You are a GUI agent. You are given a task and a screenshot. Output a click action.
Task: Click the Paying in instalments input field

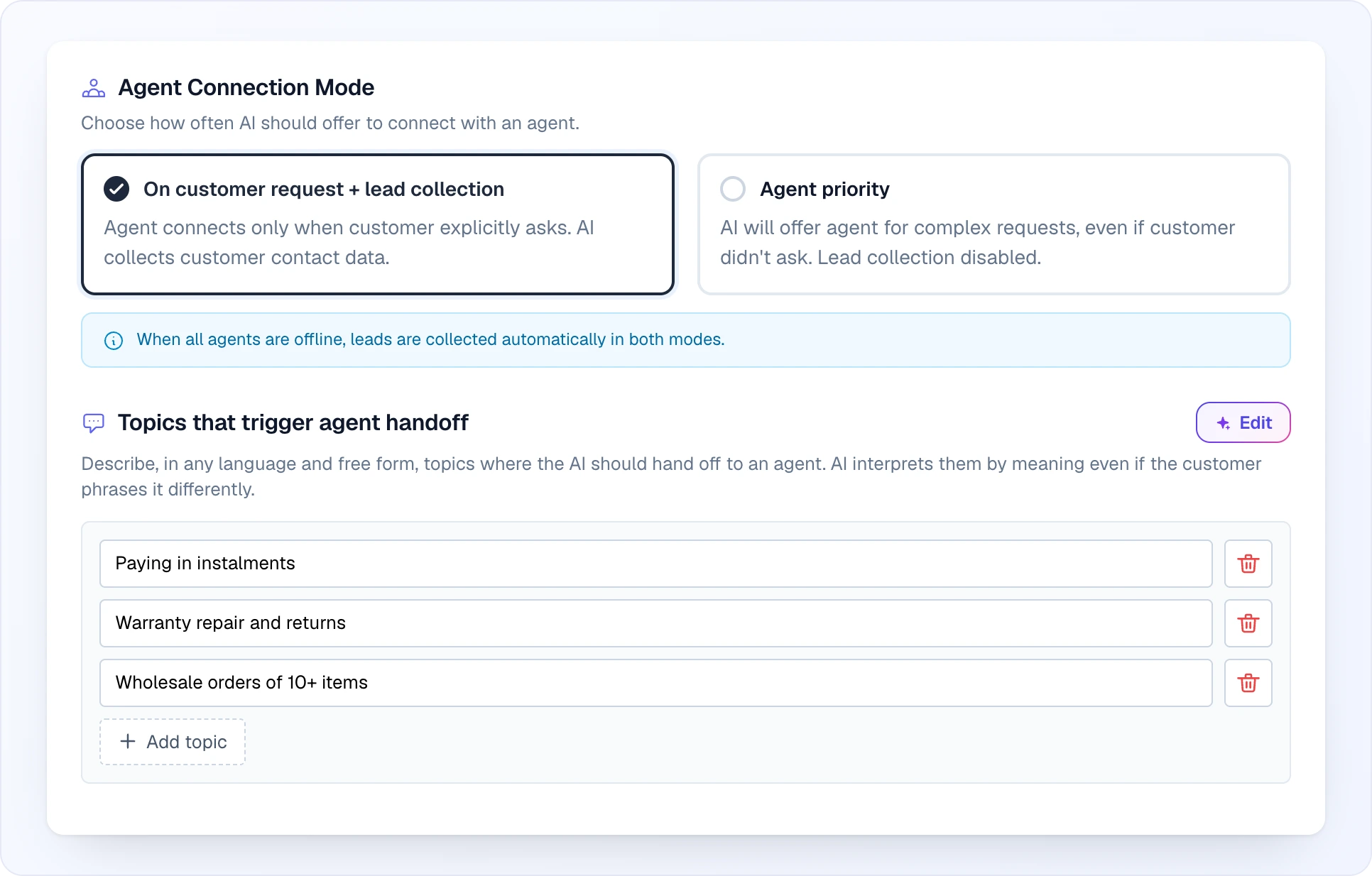tap(655, 564)
